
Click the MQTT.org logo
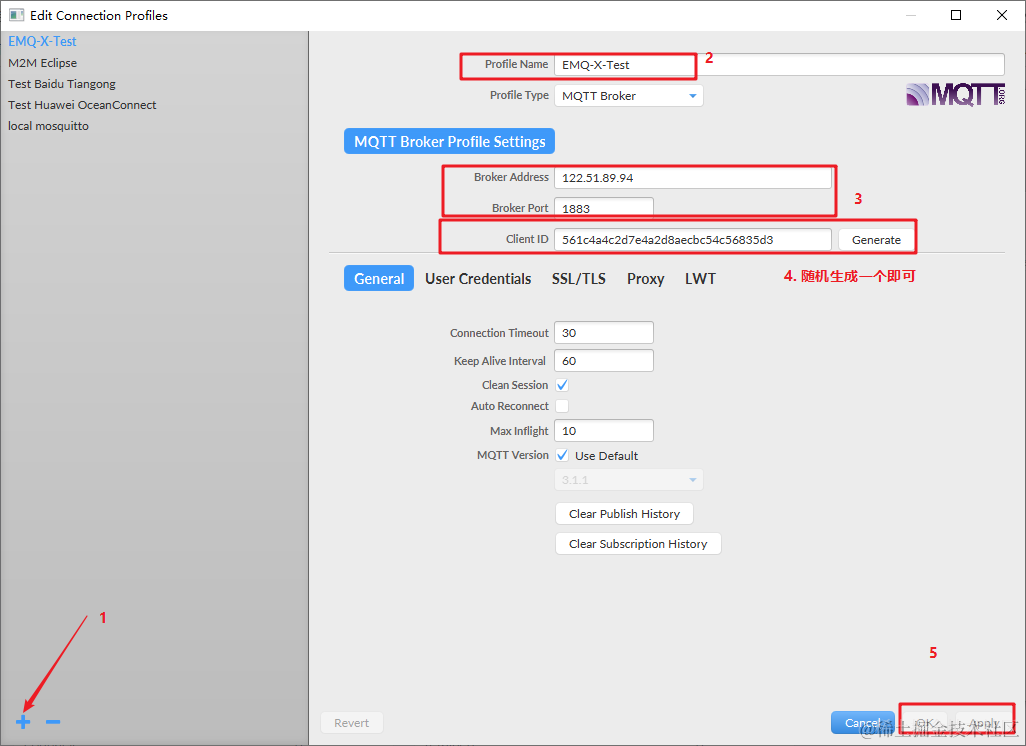[955, 95]
